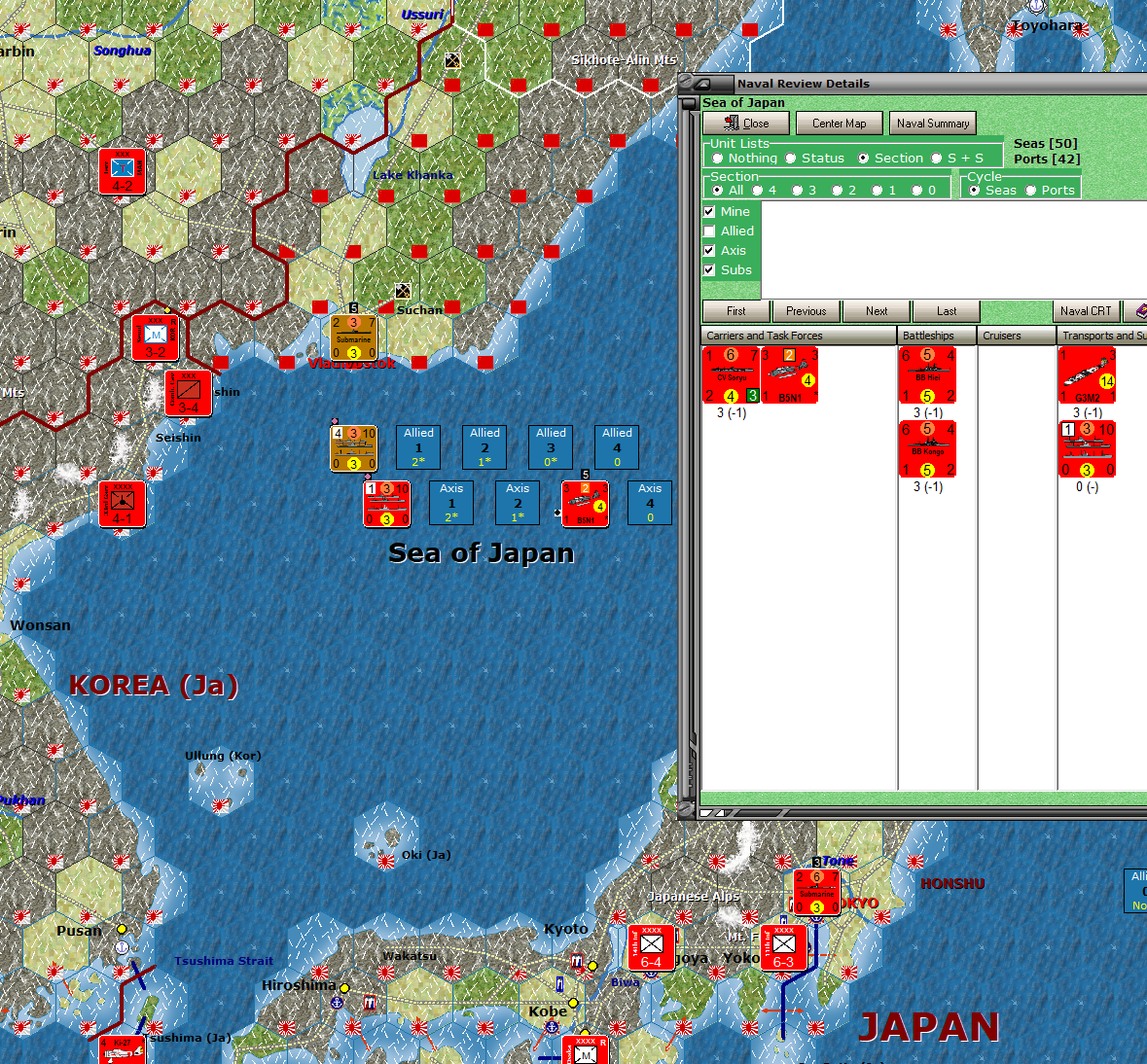The width and height of the screenshot is (1147, 1064).
Task: Toggle the Subs checkbox
Action: click(709, 269)
